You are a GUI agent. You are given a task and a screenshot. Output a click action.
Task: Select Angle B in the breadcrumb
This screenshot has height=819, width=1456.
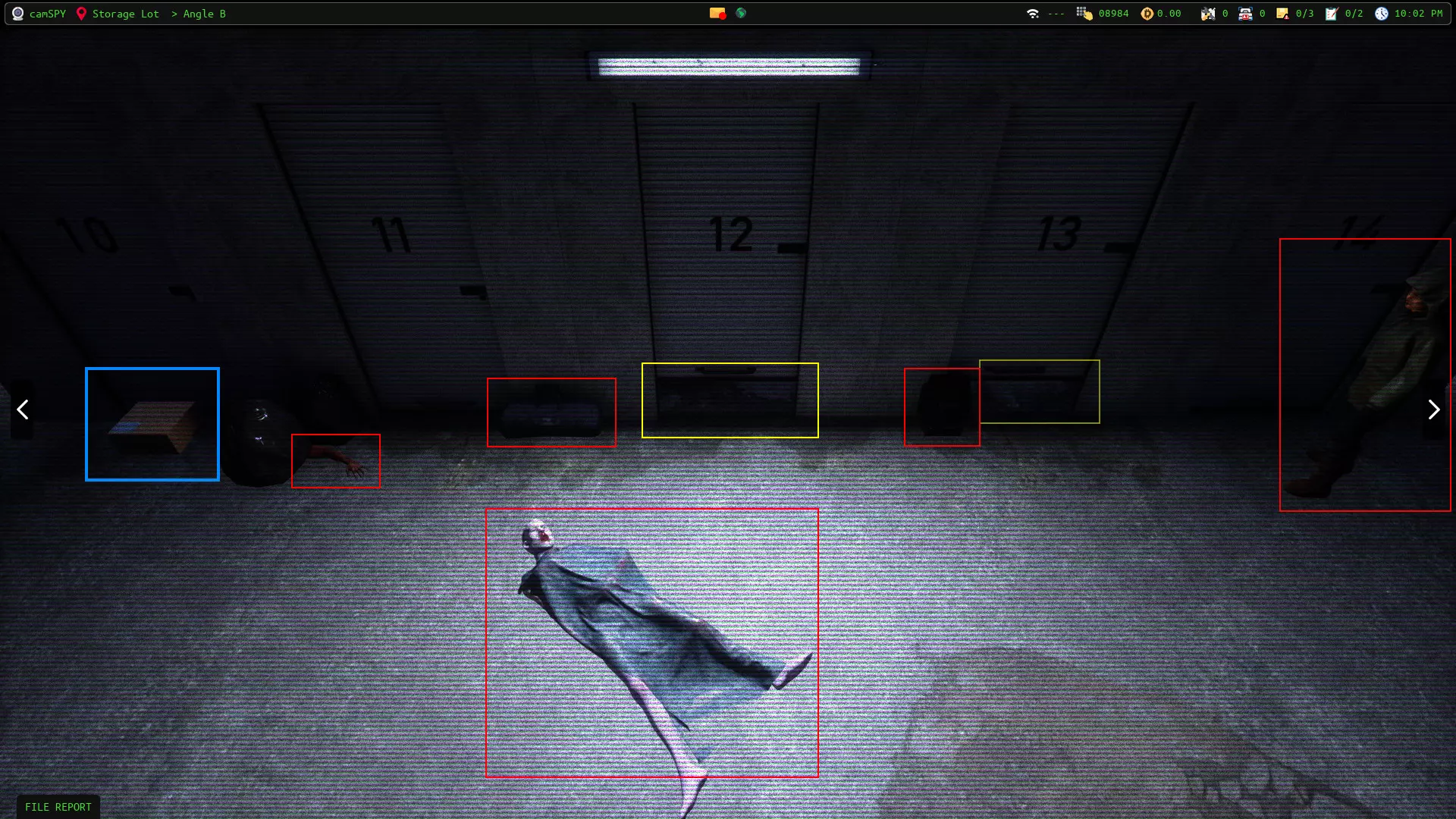204,14
